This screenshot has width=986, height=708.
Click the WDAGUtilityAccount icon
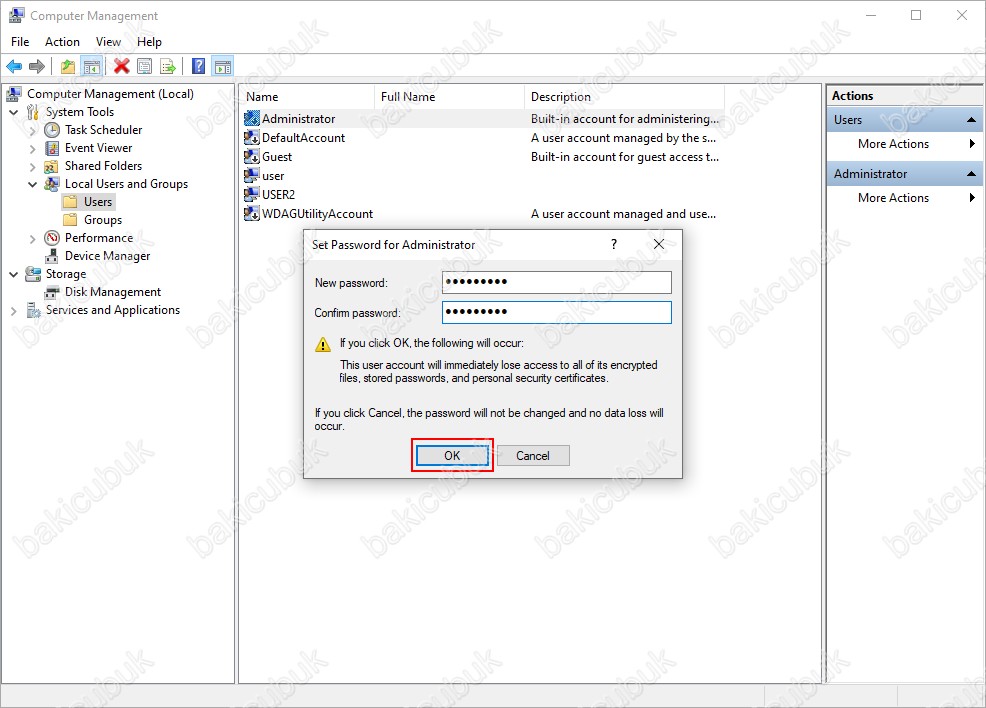point(252,213)
